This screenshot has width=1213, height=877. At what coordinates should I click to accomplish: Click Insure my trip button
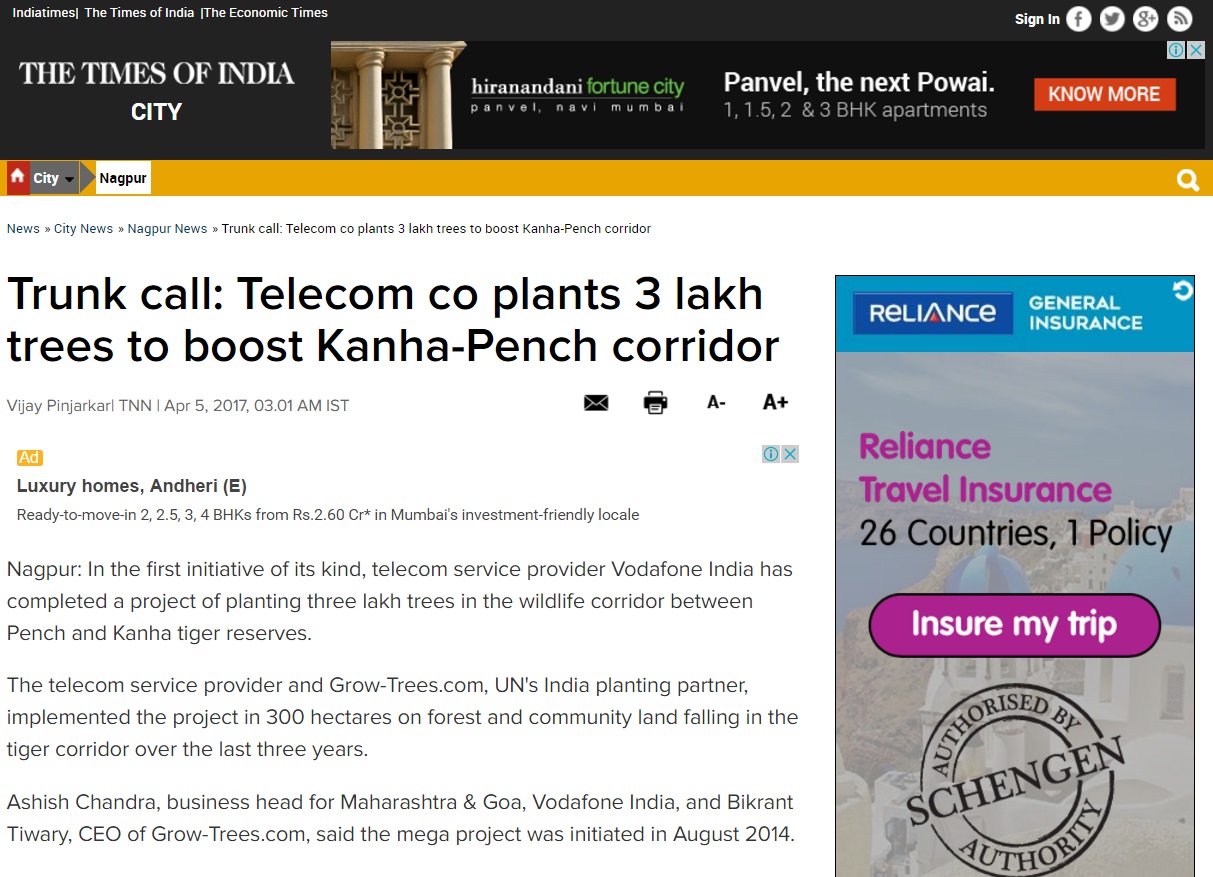tap(1014, 625)
